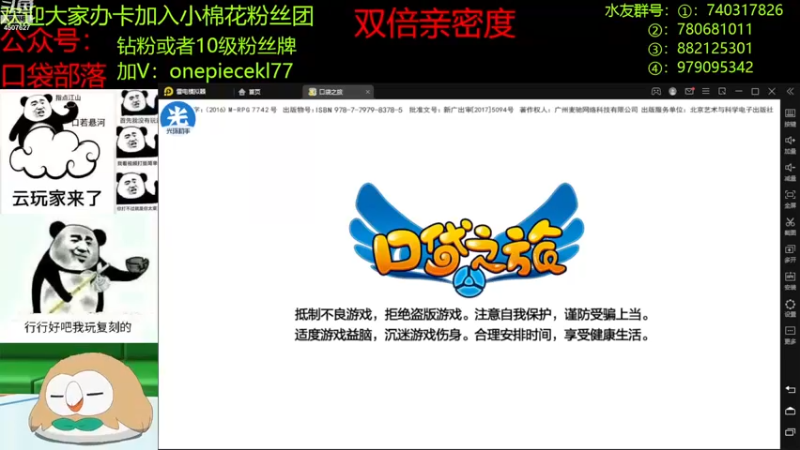Click the onepiecekl77 WeChat ID text
800x450 pixels.
(x=231, y=71)
